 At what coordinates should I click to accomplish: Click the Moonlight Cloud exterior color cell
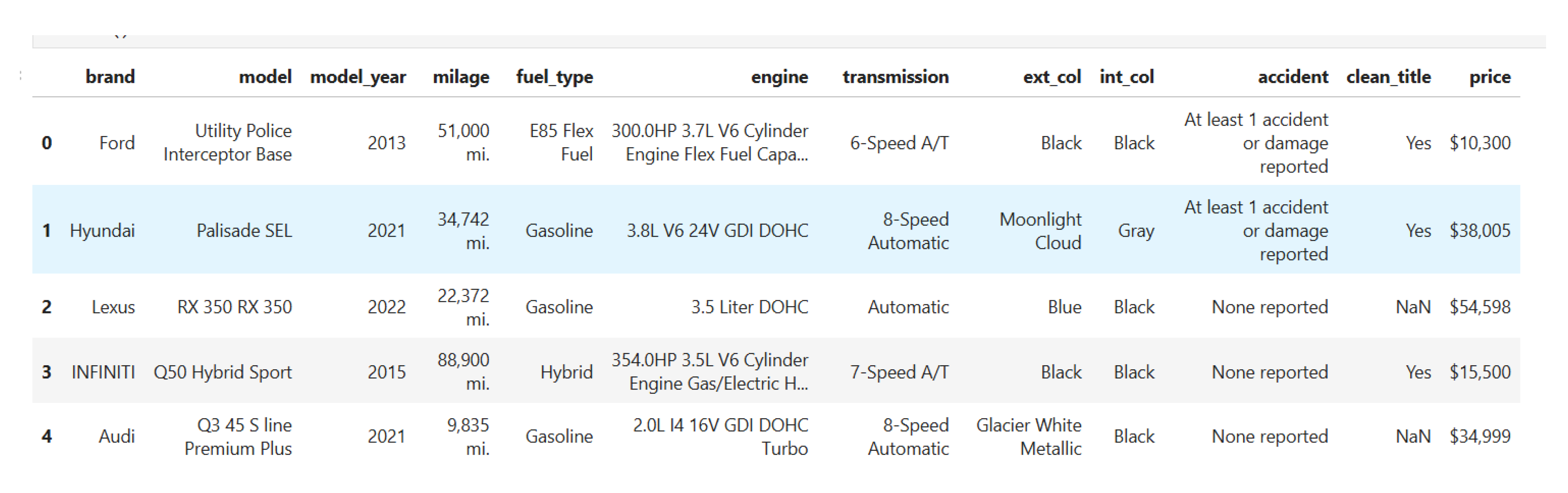point(1040,231)
